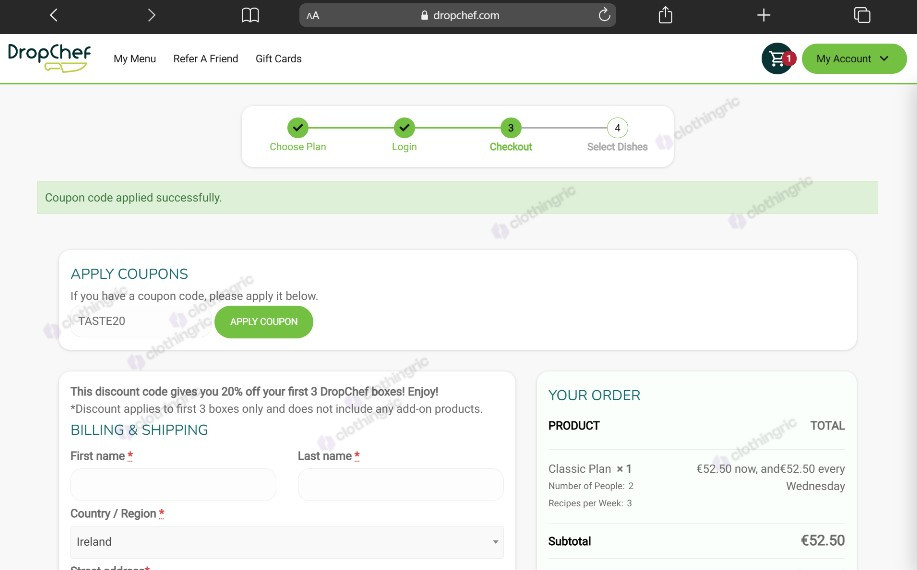Click the 'Classic Plan × 1' product line
Image resolution: width=917 pixels, height=570 pixels.
(x=590, y=469)
